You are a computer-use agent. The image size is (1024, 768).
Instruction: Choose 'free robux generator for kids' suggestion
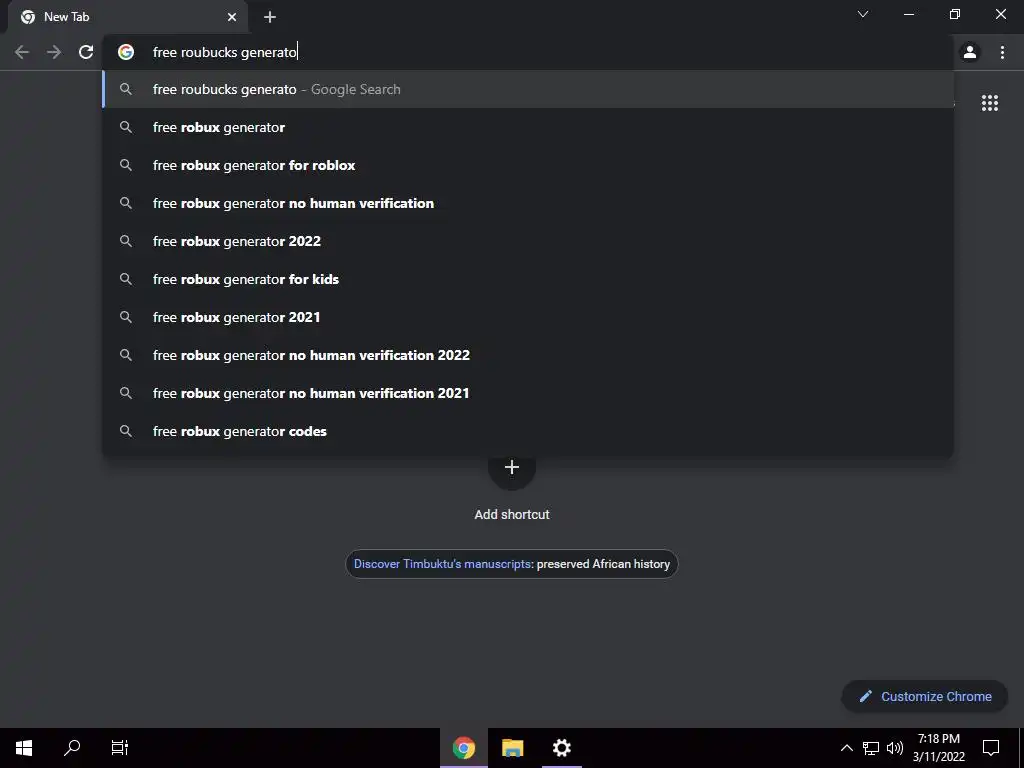(x=528, y=279)
